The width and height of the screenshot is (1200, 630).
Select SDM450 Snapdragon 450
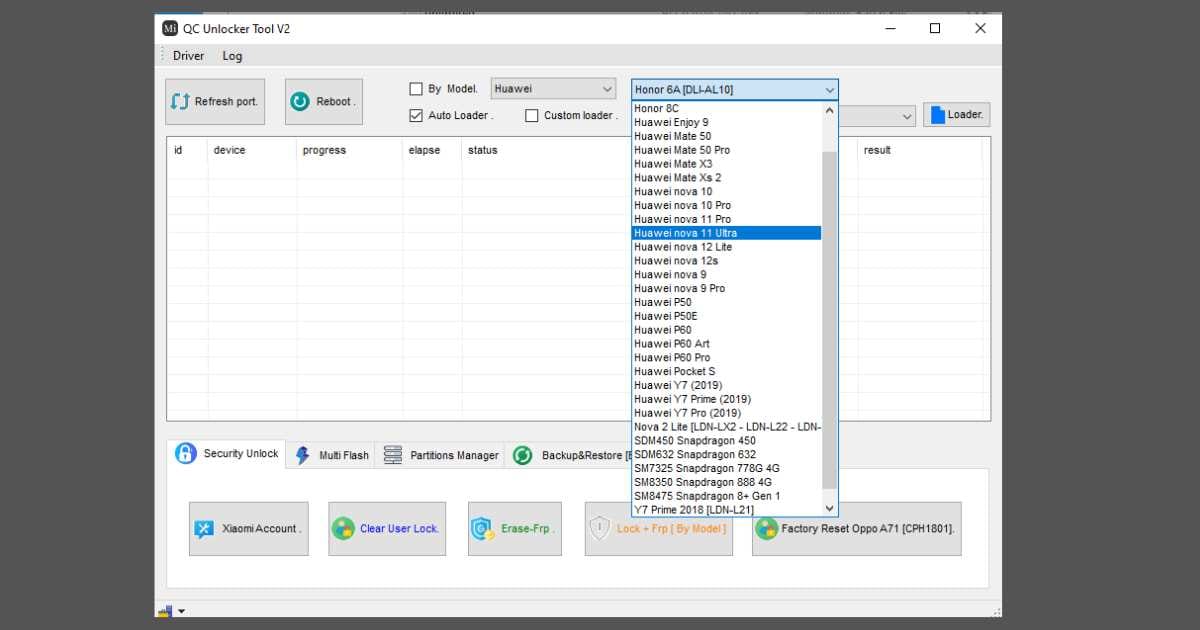[x=726, y=441]
